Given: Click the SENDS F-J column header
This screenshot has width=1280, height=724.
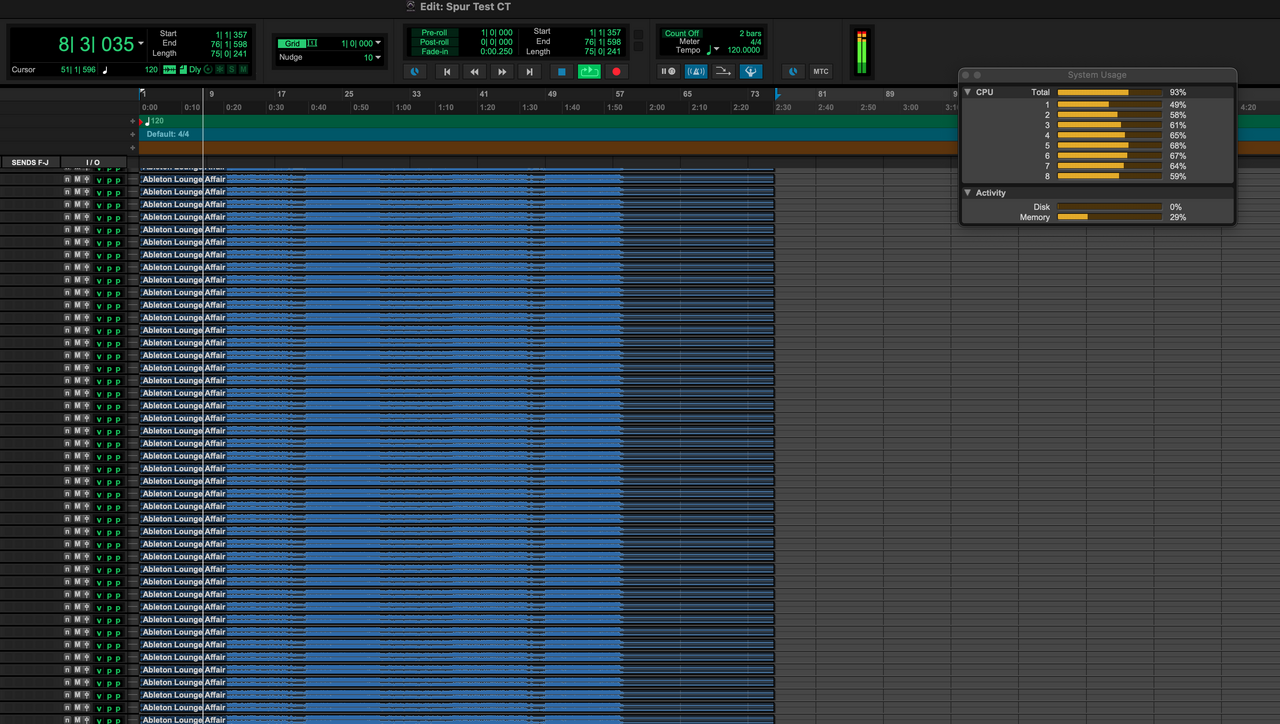Looking at the screenshot, I should 30,162.
